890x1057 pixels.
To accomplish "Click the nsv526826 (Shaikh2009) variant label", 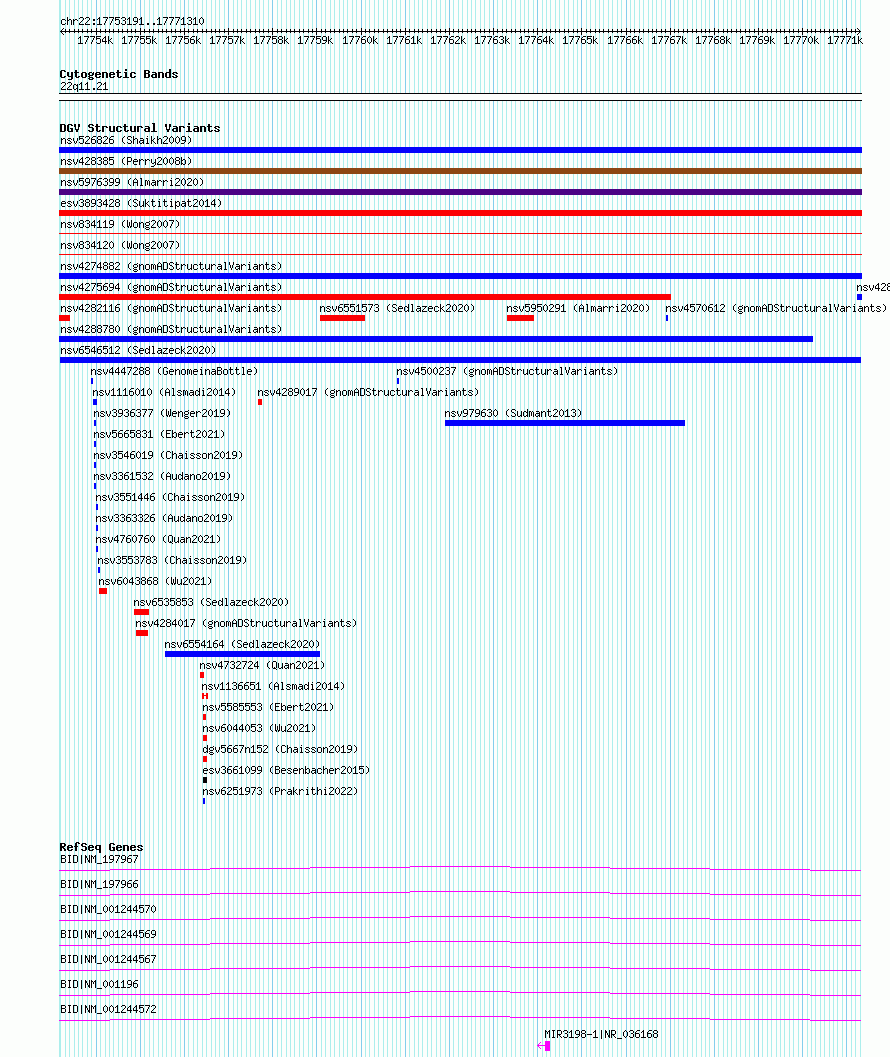I will [126, 140].
